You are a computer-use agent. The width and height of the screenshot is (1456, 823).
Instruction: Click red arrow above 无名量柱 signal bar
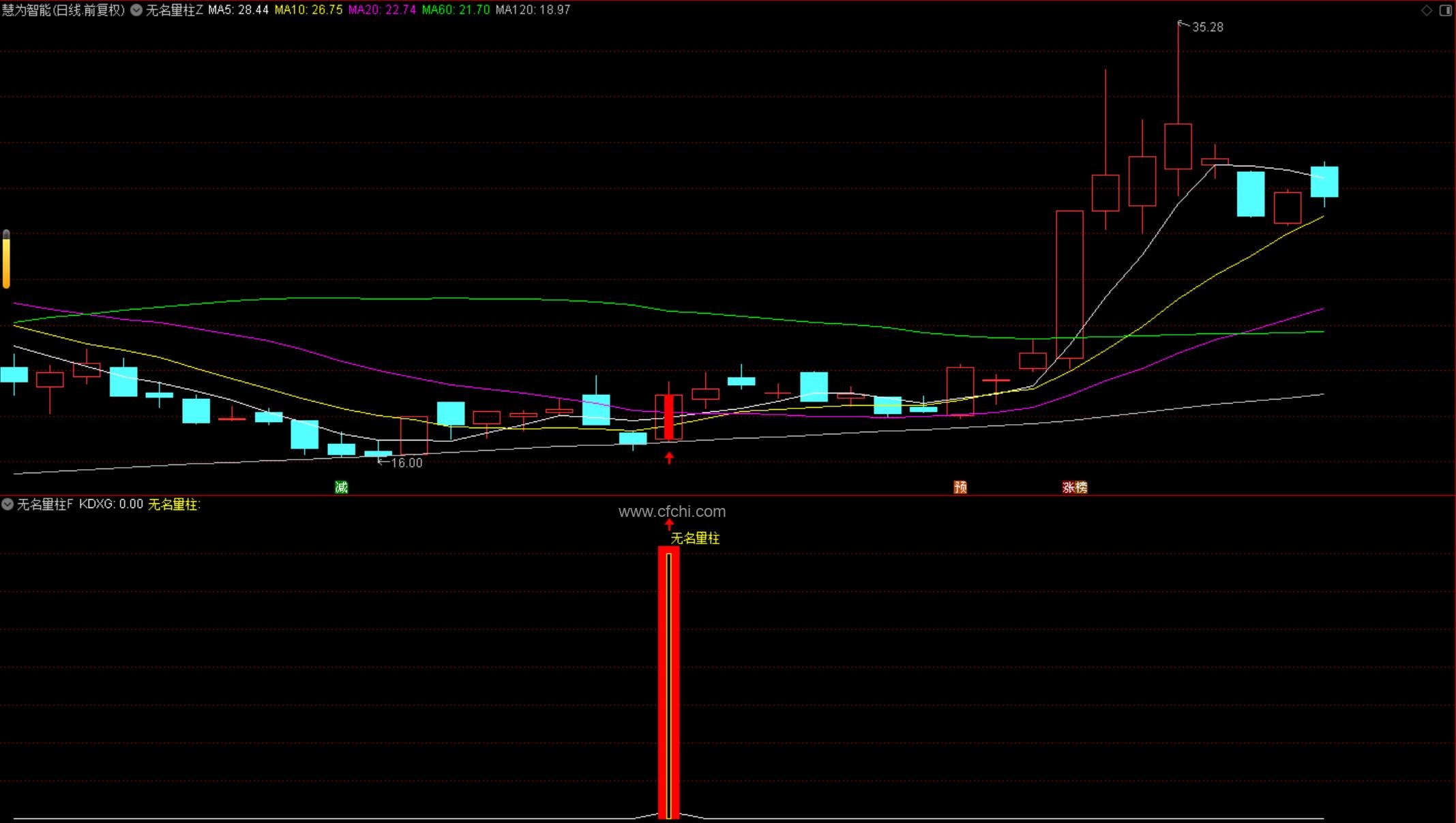[669, 524]
